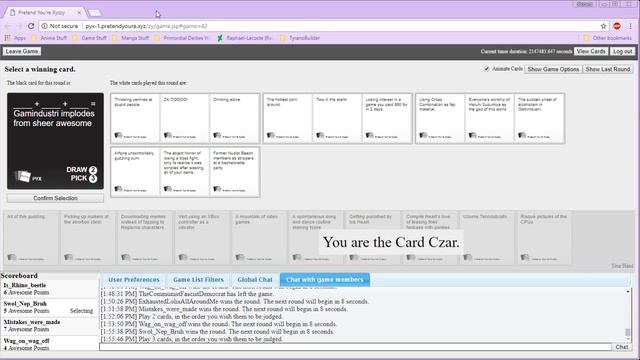Viewport: 640px width, 360px height.
Task: Select the Gamindustri implodes black card
Action: click(x=56, y=141)
